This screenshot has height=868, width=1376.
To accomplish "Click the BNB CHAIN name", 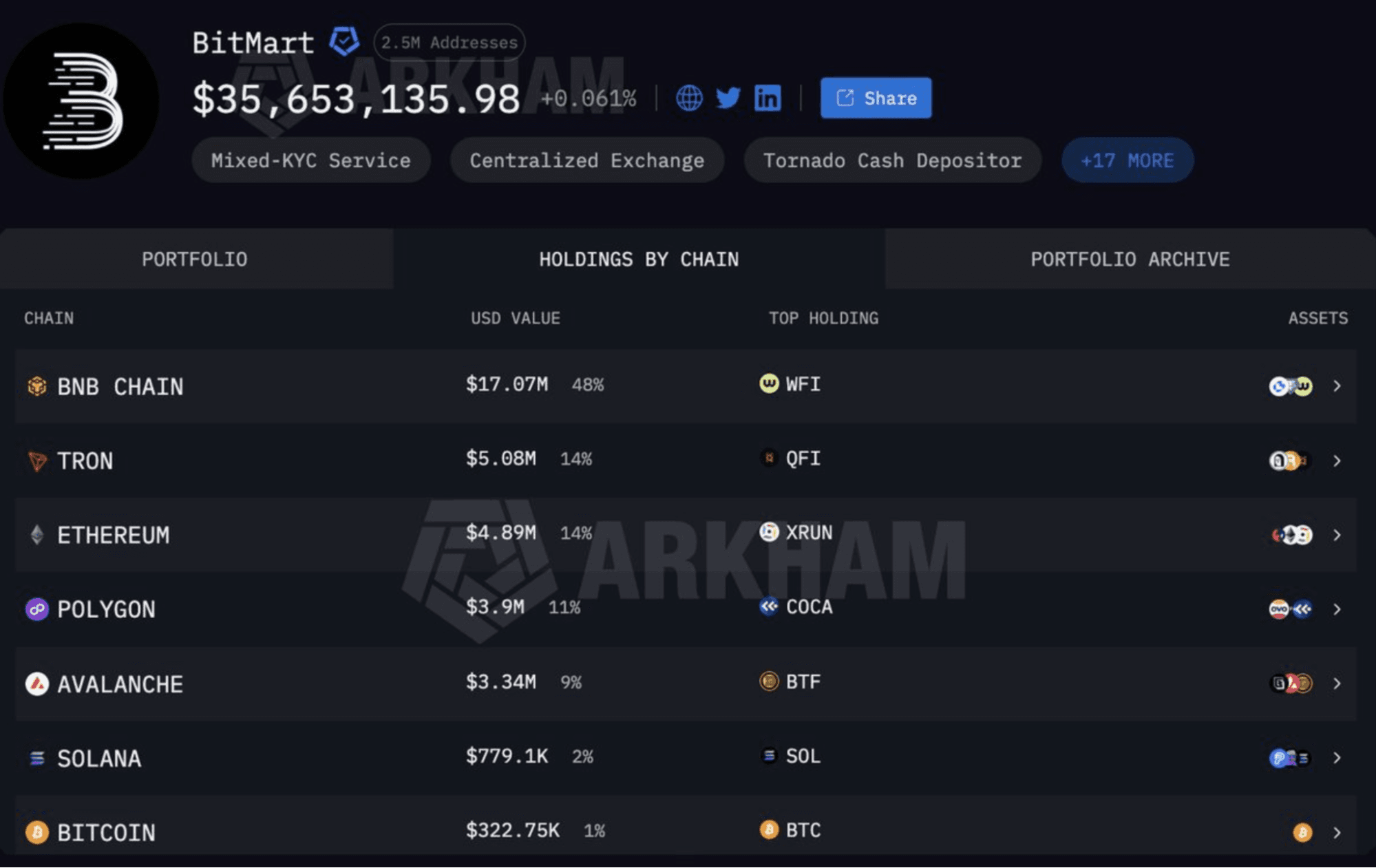I will coord(120,387).
